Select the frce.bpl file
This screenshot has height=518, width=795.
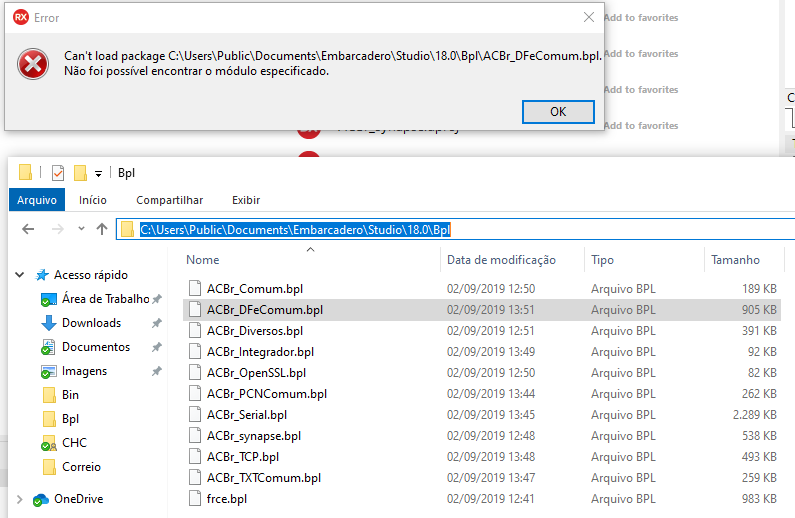227,499
